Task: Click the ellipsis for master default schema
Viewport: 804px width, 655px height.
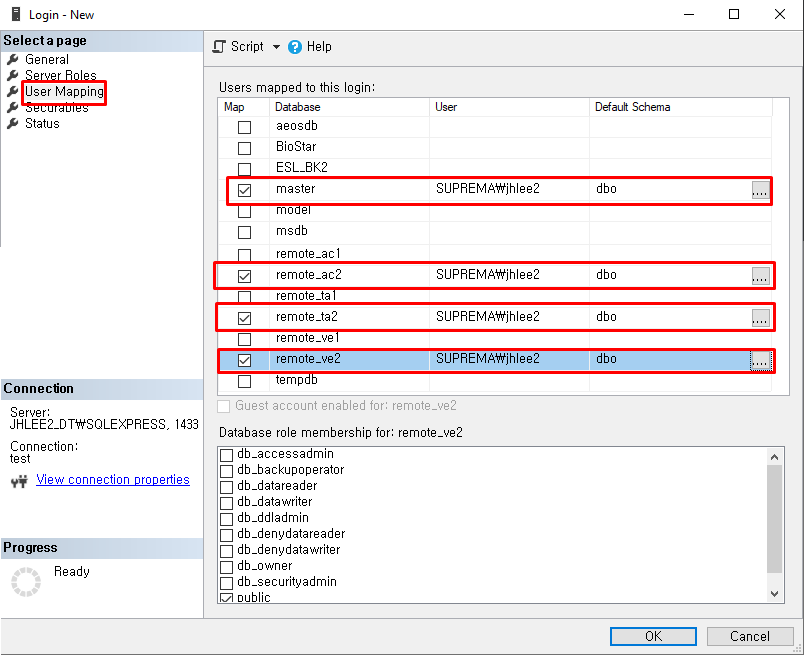Action: 760,189
